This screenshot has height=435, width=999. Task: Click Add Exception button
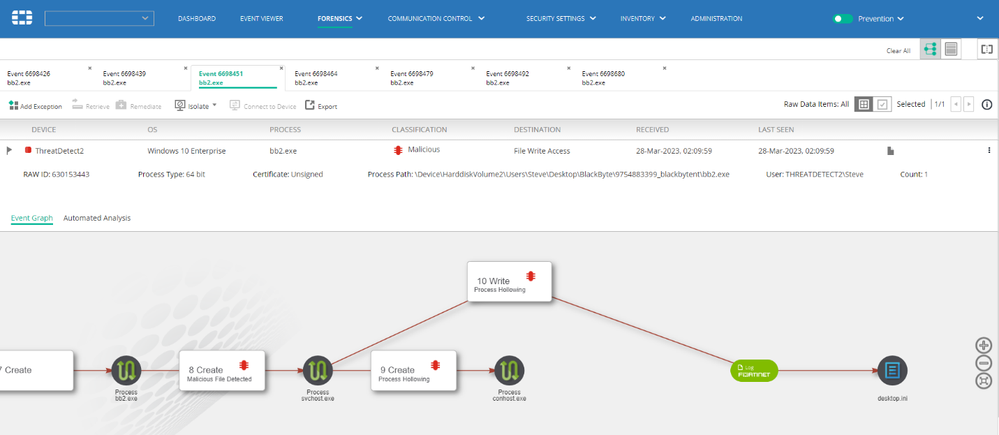coord(36,106)
